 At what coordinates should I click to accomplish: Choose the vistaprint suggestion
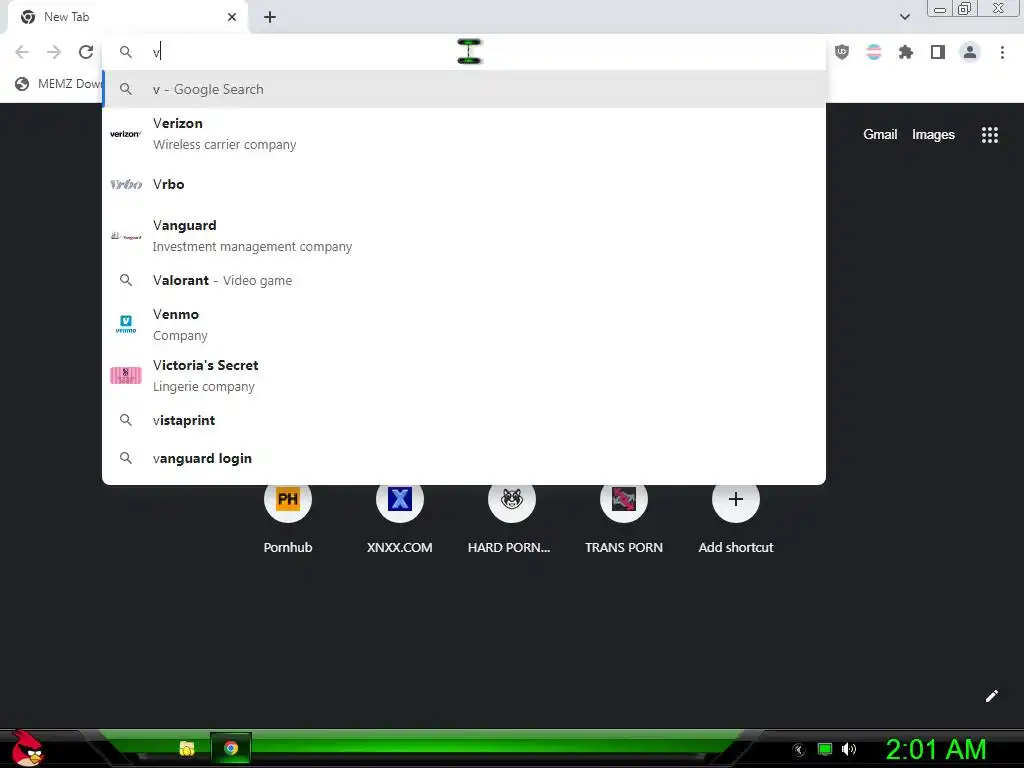(x=464, y=421)
